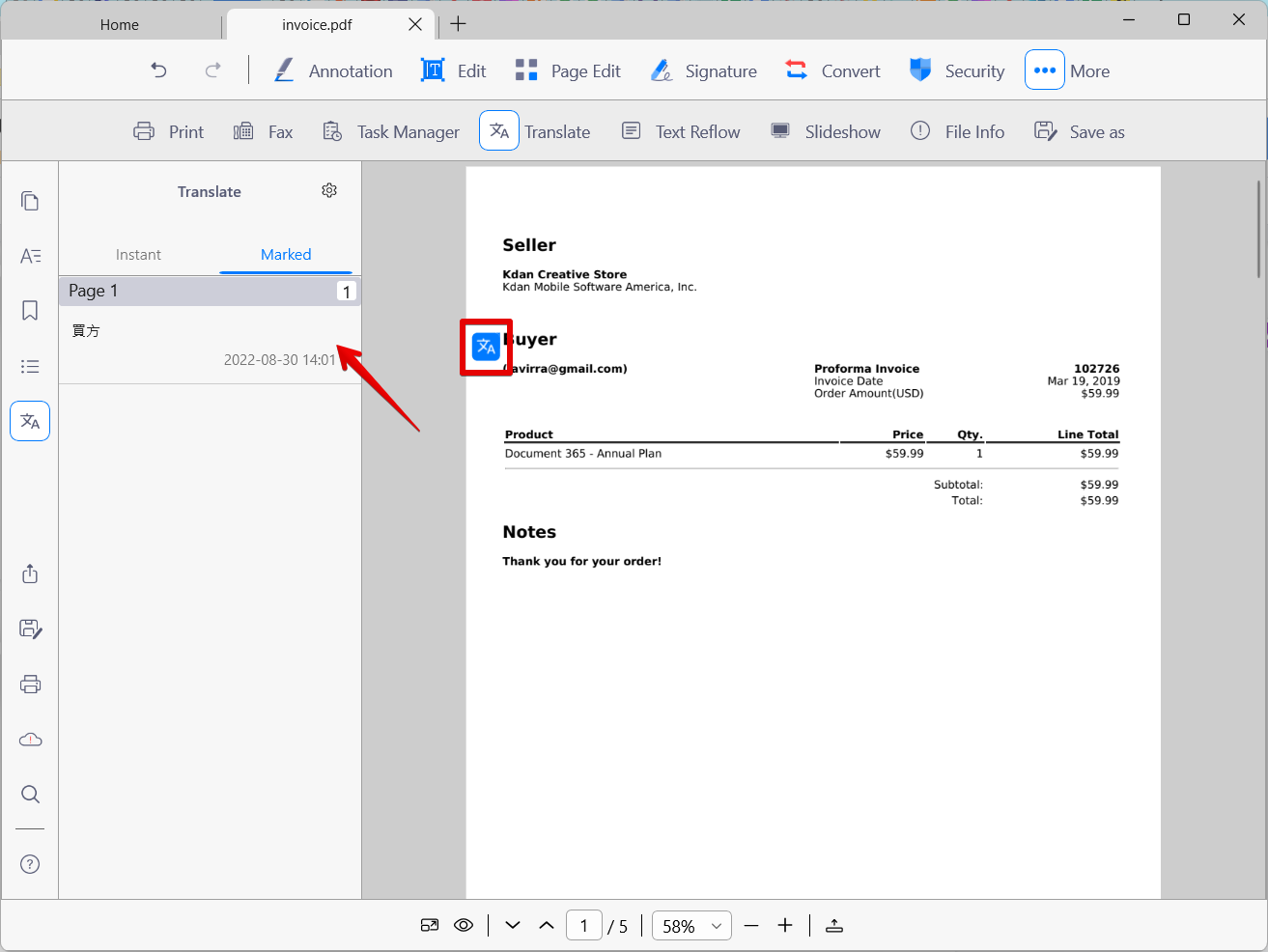1268x952 pixels.
Task: Open Translate panel settings gear
Action: [329, 190]
